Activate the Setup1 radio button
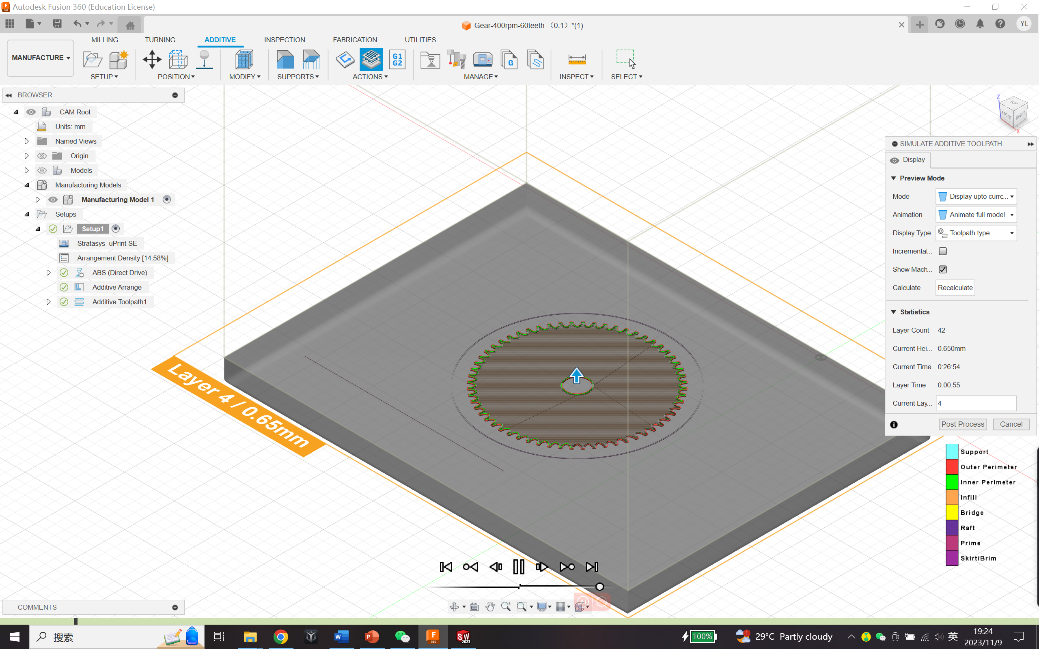 [116, 229]
